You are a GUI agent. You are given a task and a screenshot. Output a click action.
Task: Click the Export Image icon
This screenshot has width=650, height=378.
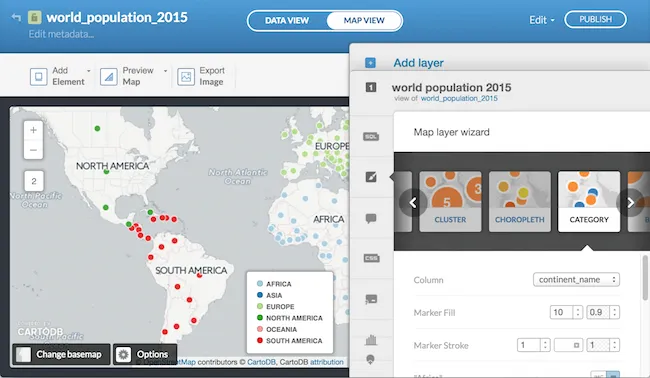pos(186,77)
